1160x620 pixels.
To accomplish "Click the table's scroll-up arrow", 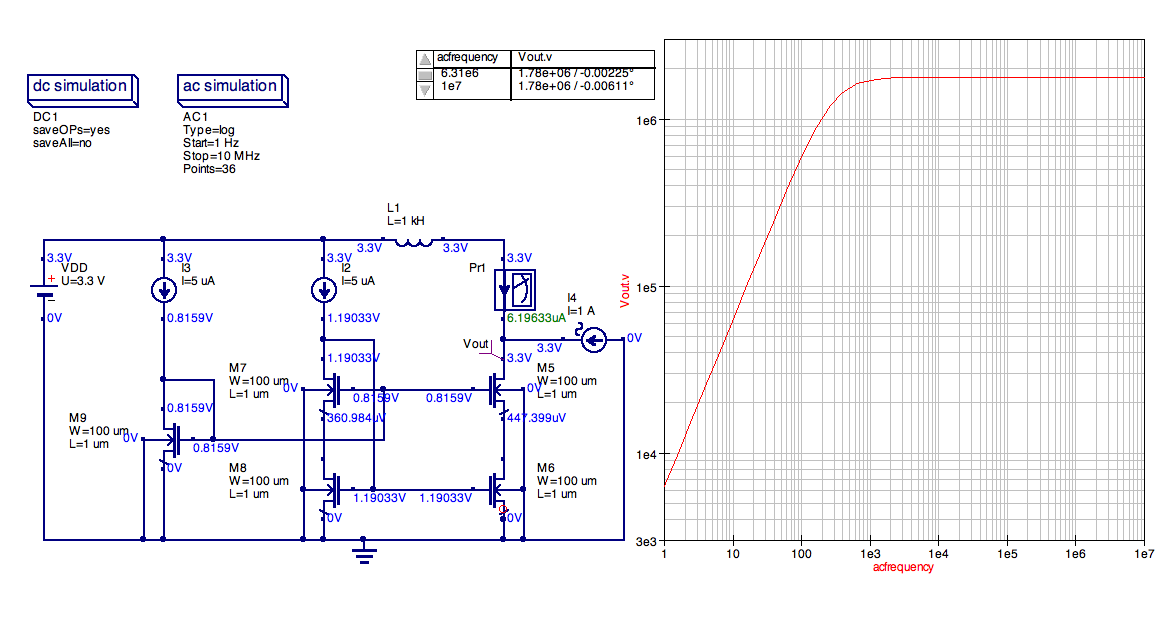I will tap(427, 57).
